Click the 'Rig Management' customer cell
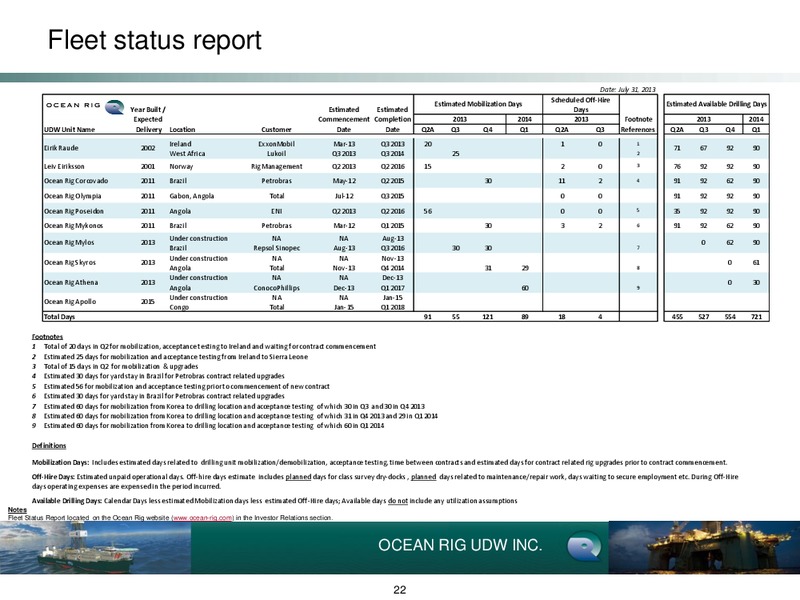This screenshot has height=600, width=800. pyautogui.click(x=277, y=166)
